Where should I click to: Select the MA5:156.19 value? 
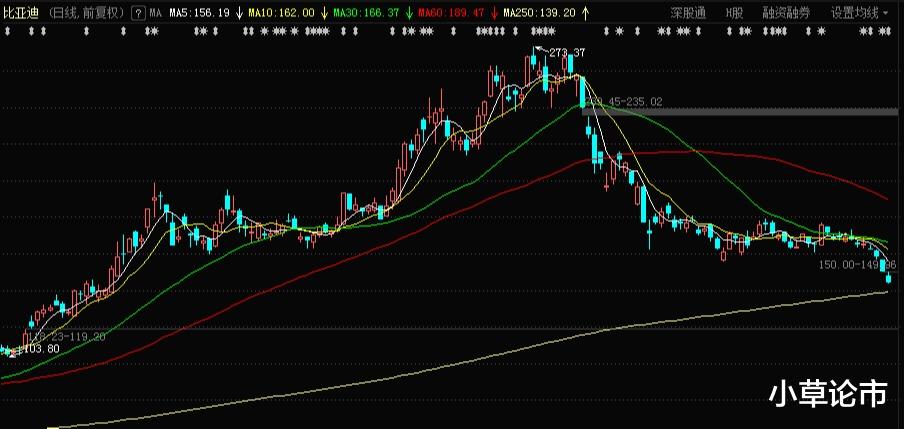[x=199, y=13]
